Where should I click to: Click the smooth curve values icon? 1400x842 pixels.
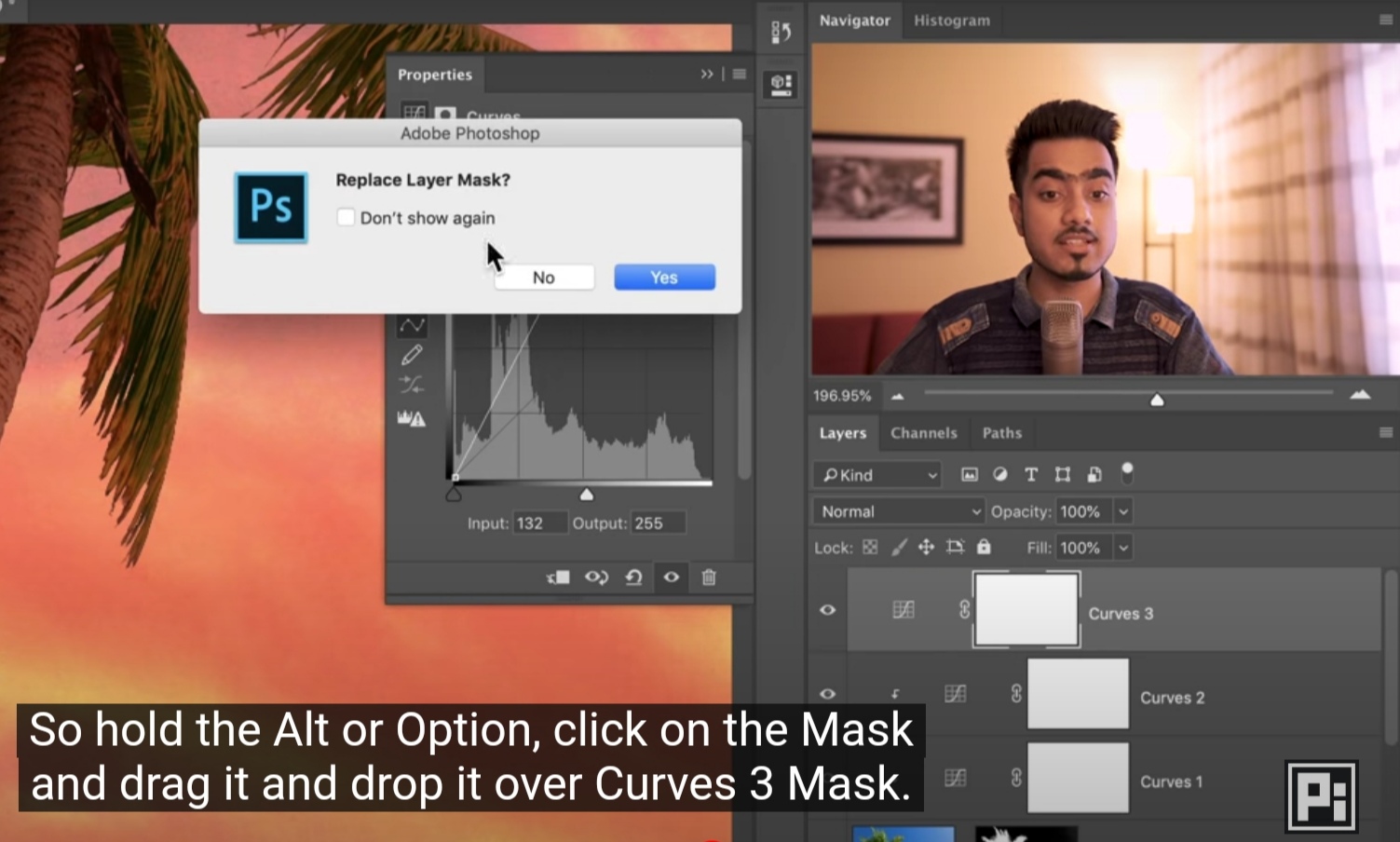click(412, 386)
